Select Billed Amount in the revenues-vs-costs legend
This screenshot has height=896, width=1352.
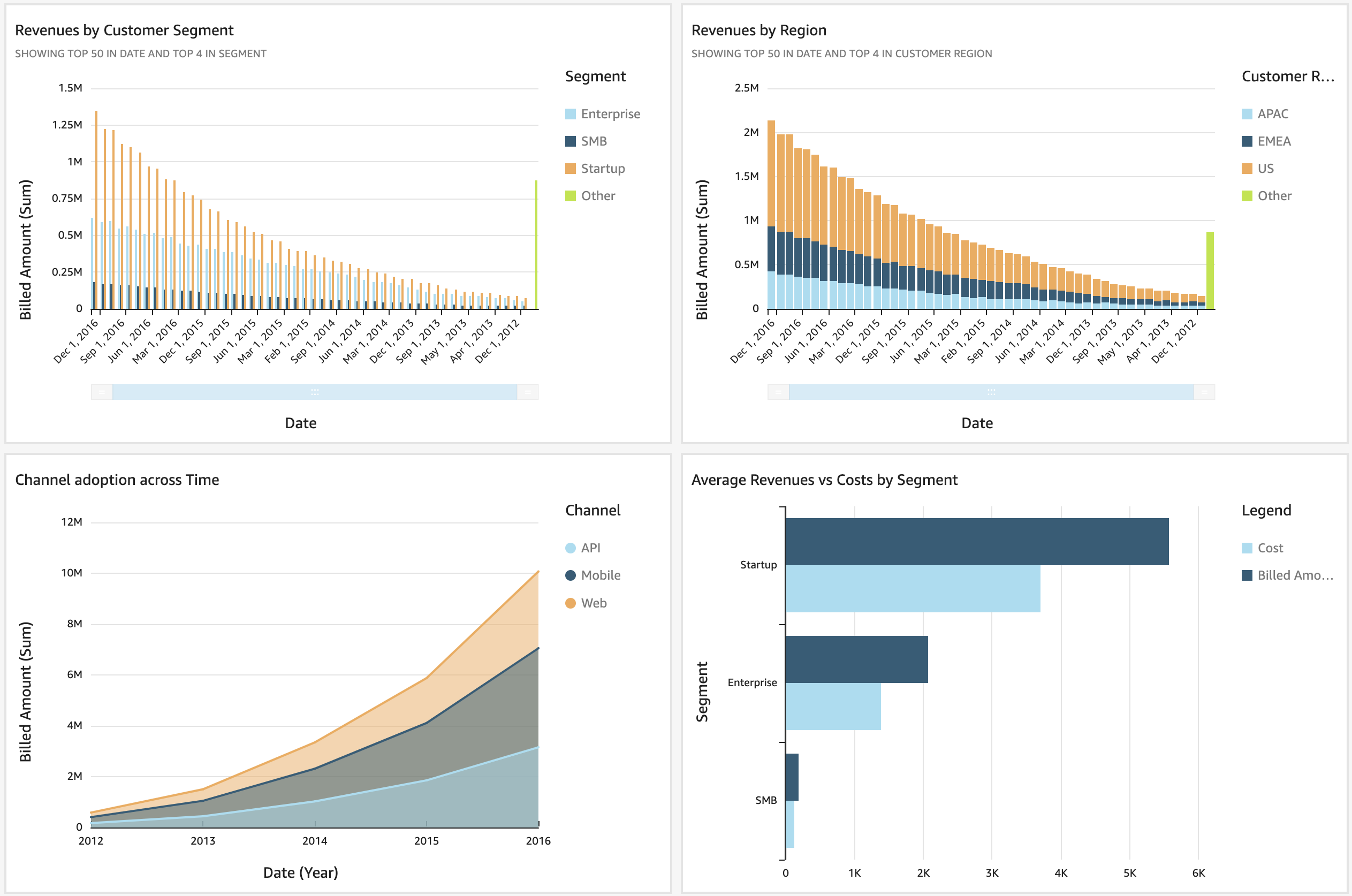pos(1287,575)
